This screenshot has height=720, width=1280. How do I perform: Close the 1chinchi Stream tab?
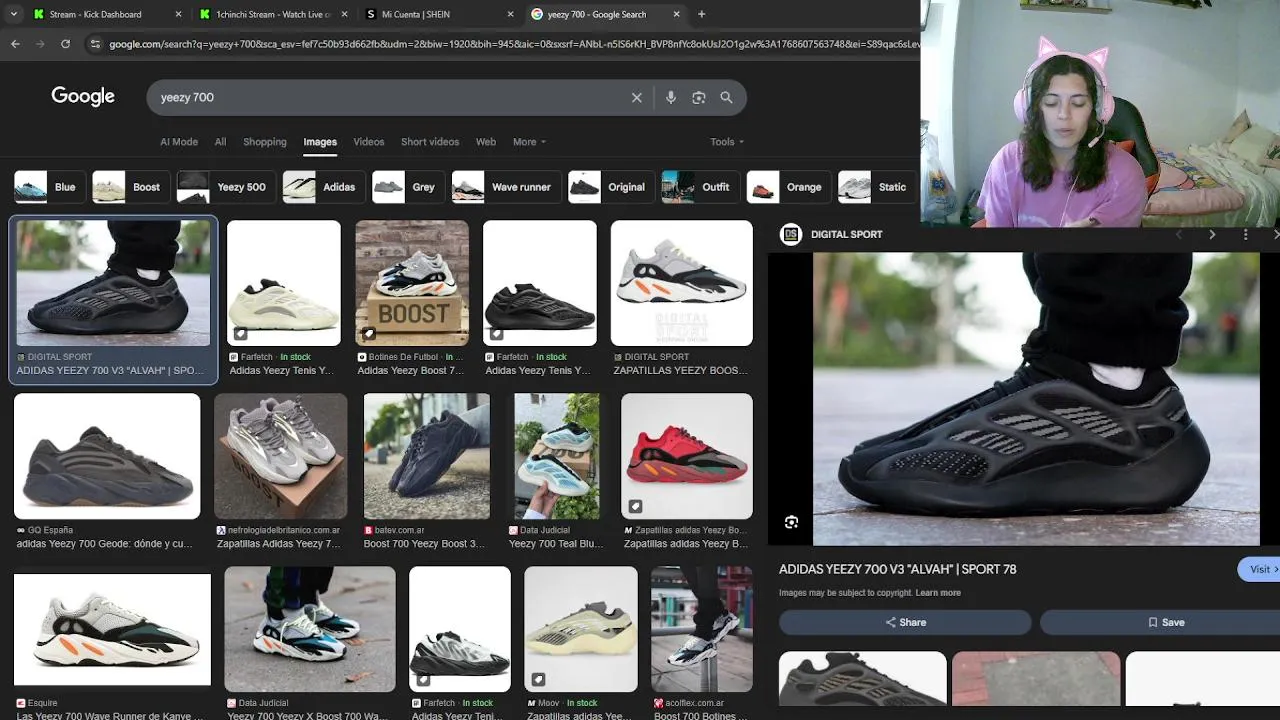345,14
